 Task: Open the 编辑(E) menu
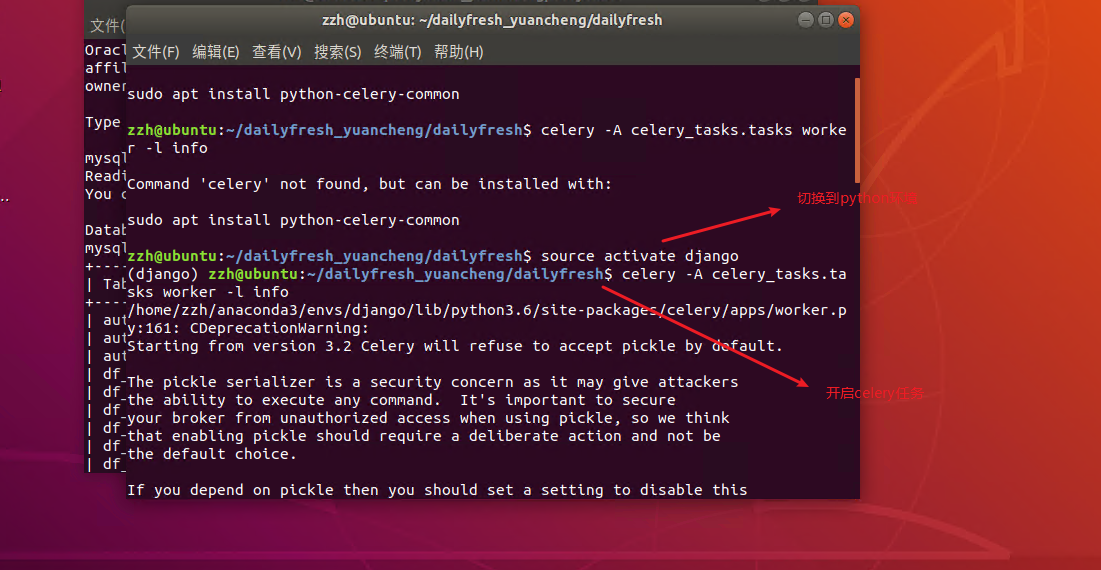pyautogui.click(x=216, y=52)
